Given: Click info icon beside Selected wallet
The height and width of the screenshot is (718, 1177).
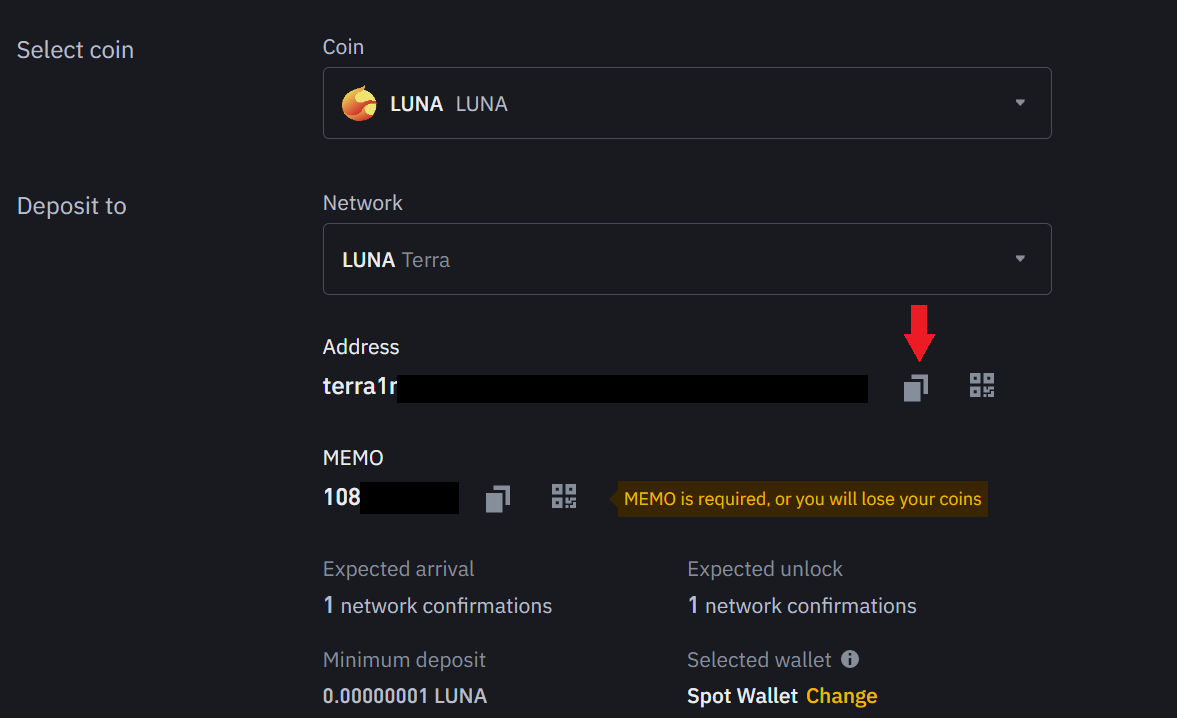Looking at the screenshot, I should (850, 659).
